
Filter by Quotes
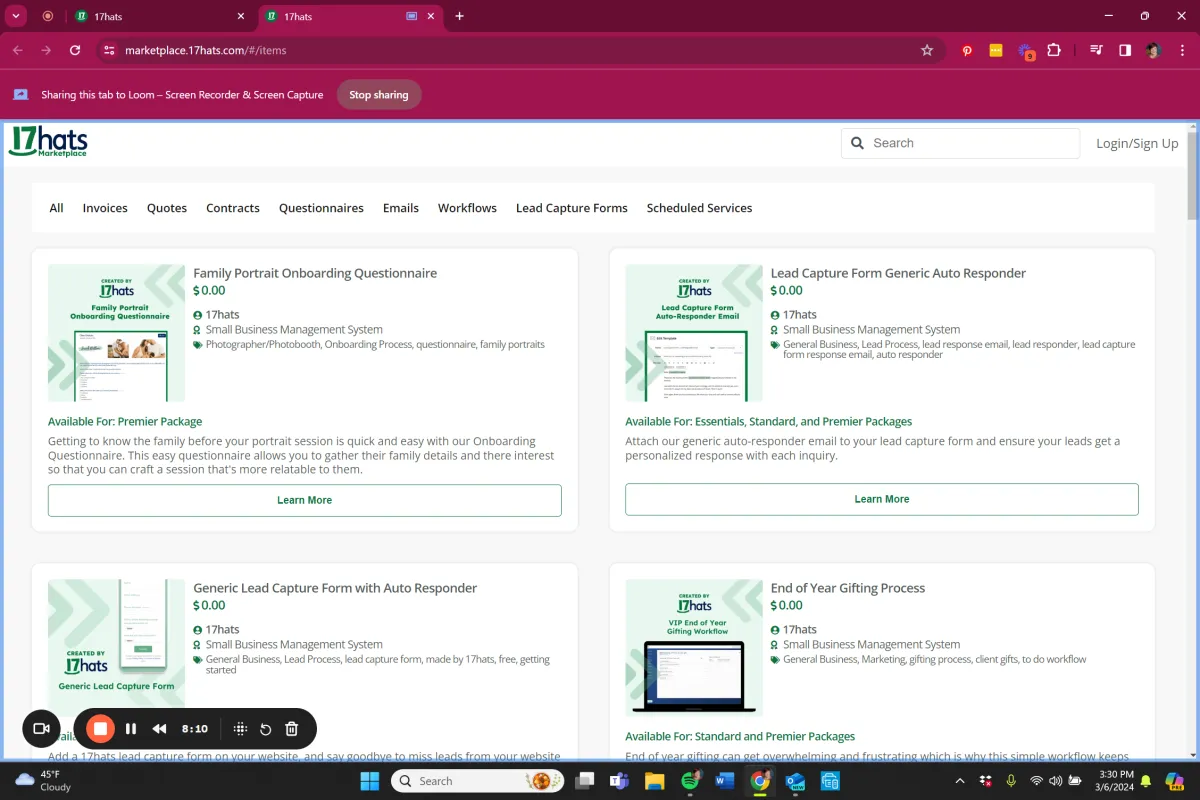point(167,208)
